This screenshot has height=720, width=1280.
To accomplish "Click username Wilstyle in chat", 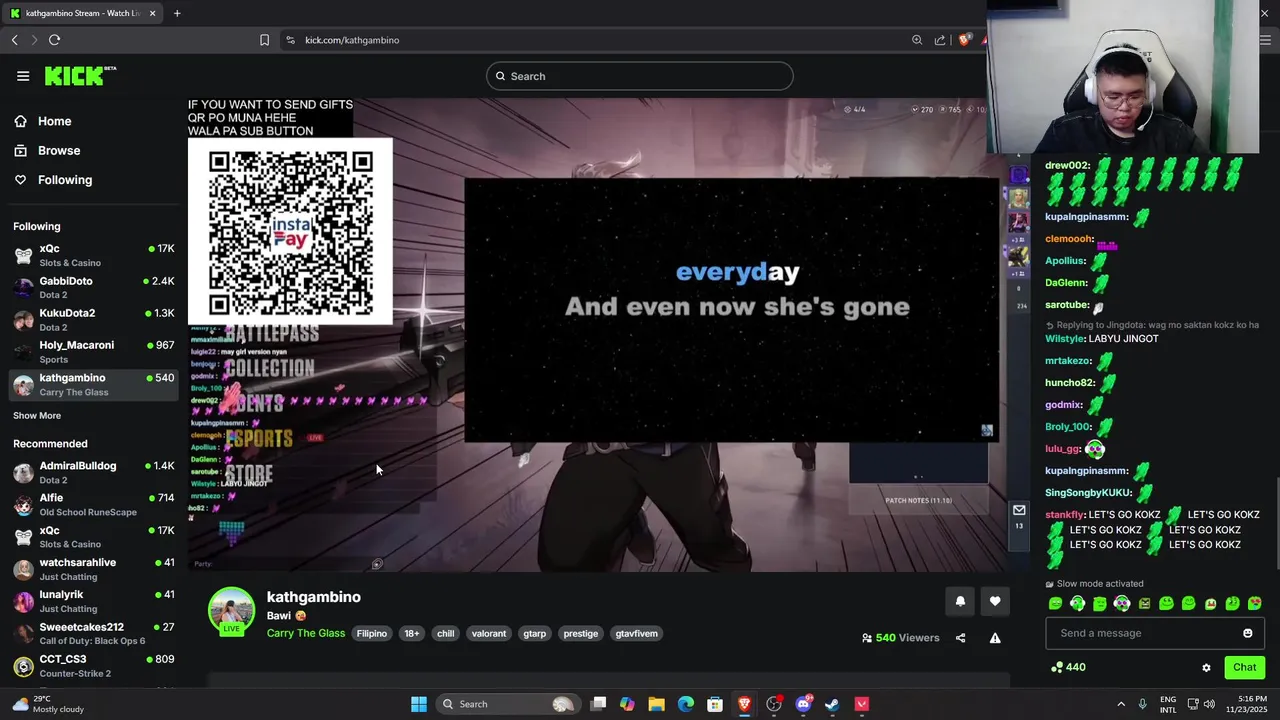I will [x=1065, y=339].
